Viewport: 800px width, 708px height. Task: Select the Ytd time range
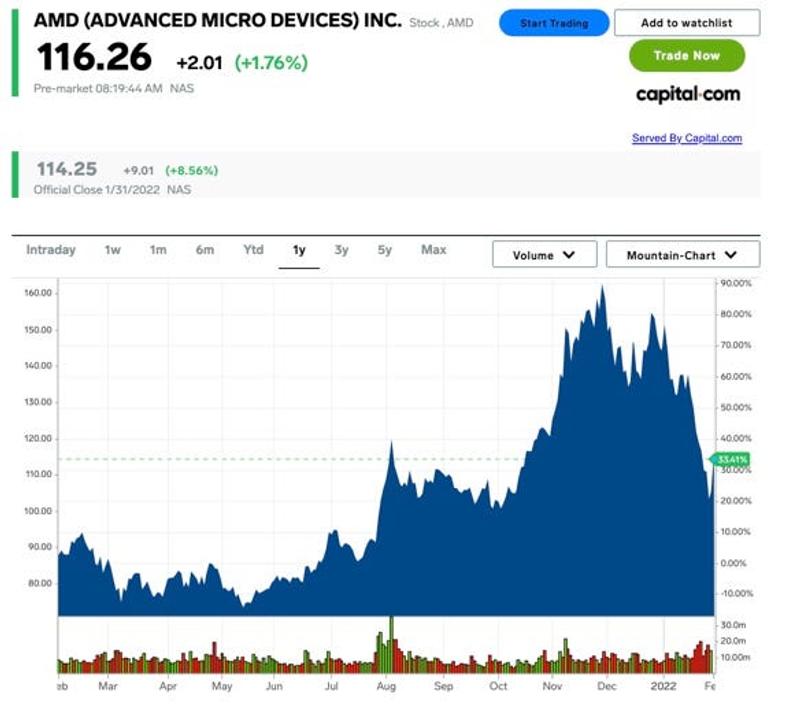(254, 250)
